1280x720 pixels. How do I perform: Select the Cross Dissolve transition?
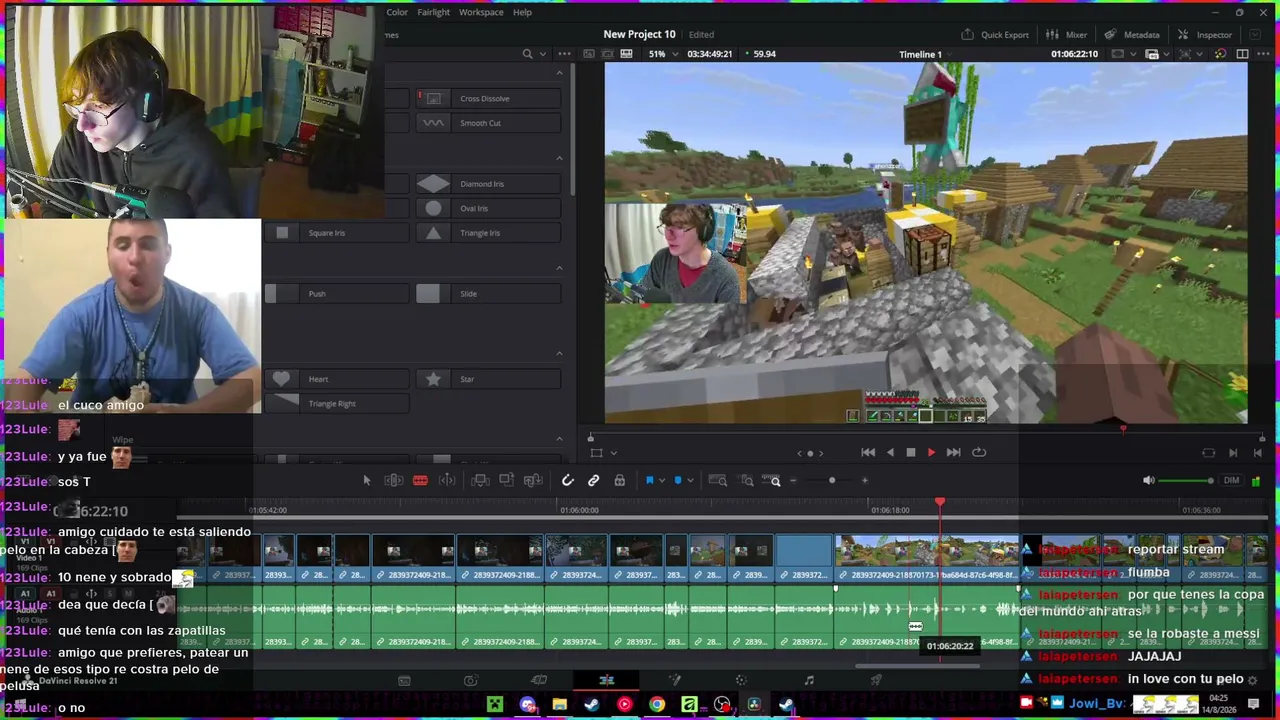click(x=488, y=98)
